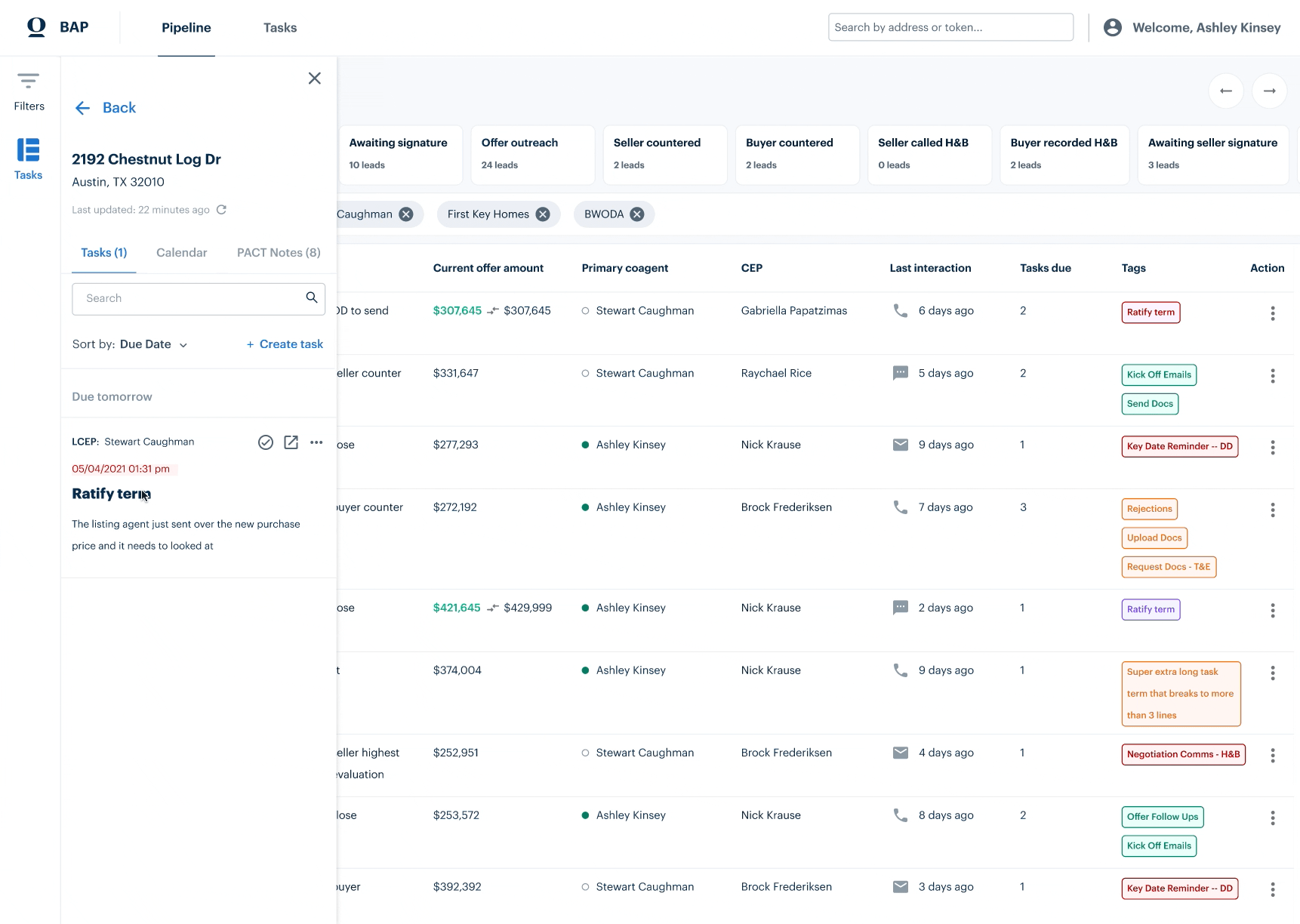Screen dimensions: 1300x924
Task: Open action menu for $253,572 row
Action: click(1272, 818)
